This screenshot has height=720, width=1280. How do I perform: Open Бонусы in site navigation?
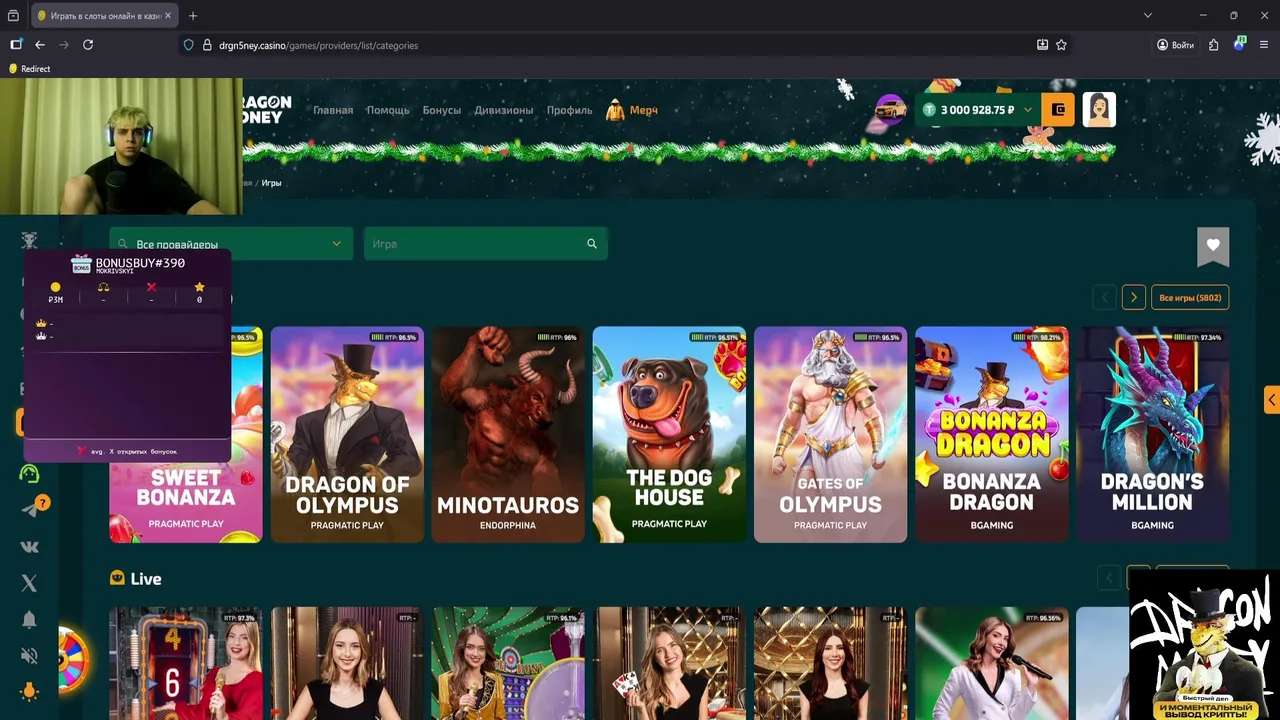pyautogui.click(x=442, y=110)
